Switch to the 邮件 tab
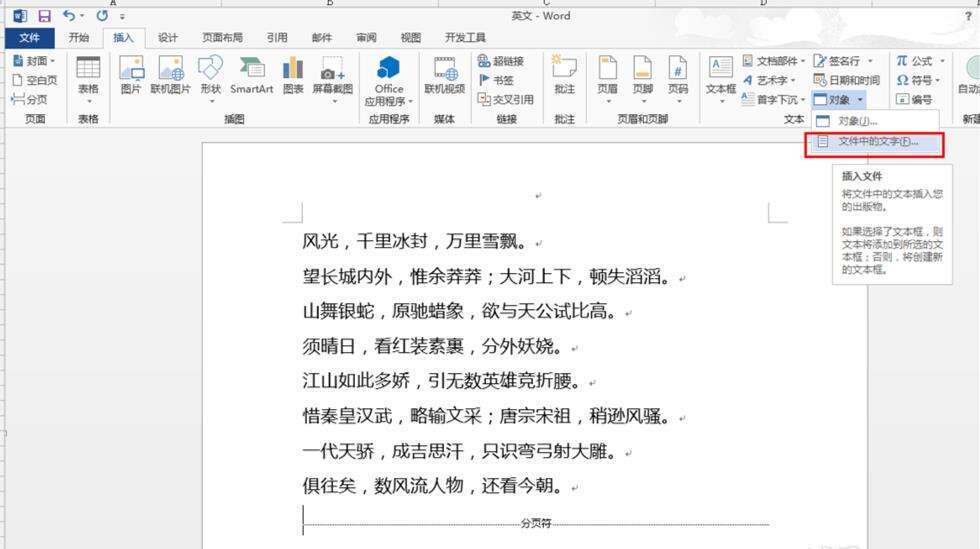The image size is (980, 549). pyautogui.click(x=322, y=38)
